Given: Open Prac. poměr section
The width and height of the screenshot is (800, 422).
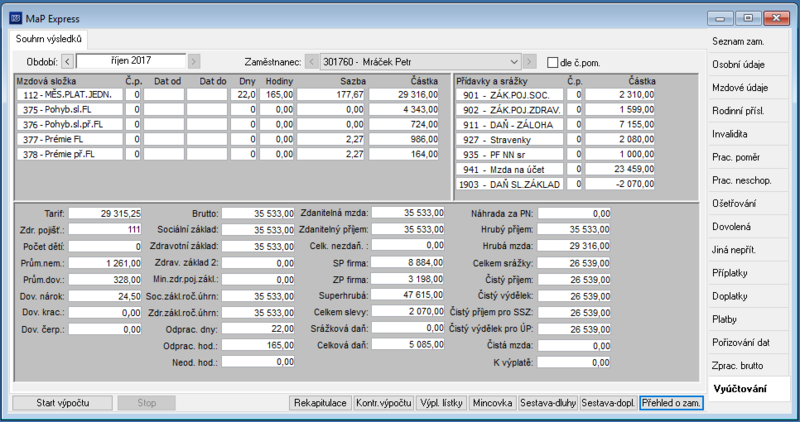Looking at the screenshot, I should (749, 157).
